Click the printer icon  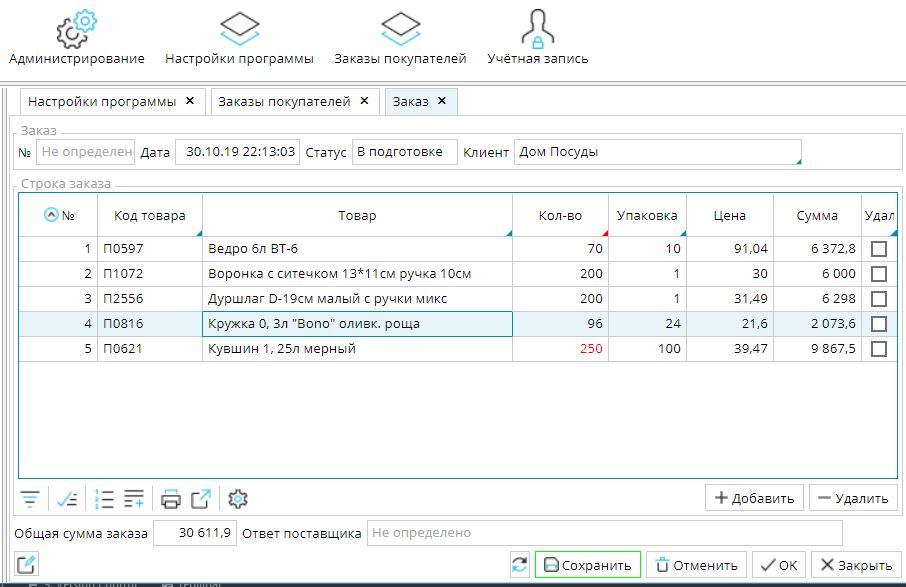coord(170,499)
